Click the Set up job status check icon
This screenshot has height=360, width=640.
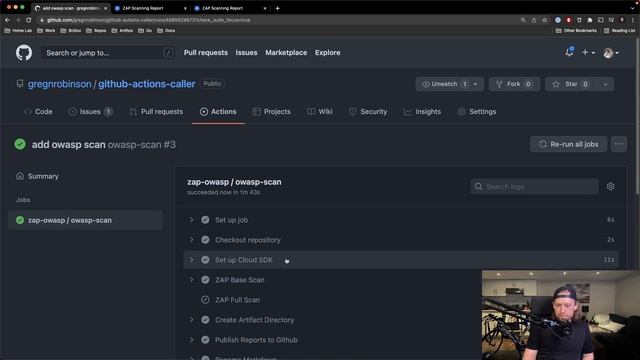pyautogui.click(x=205, y=220)
